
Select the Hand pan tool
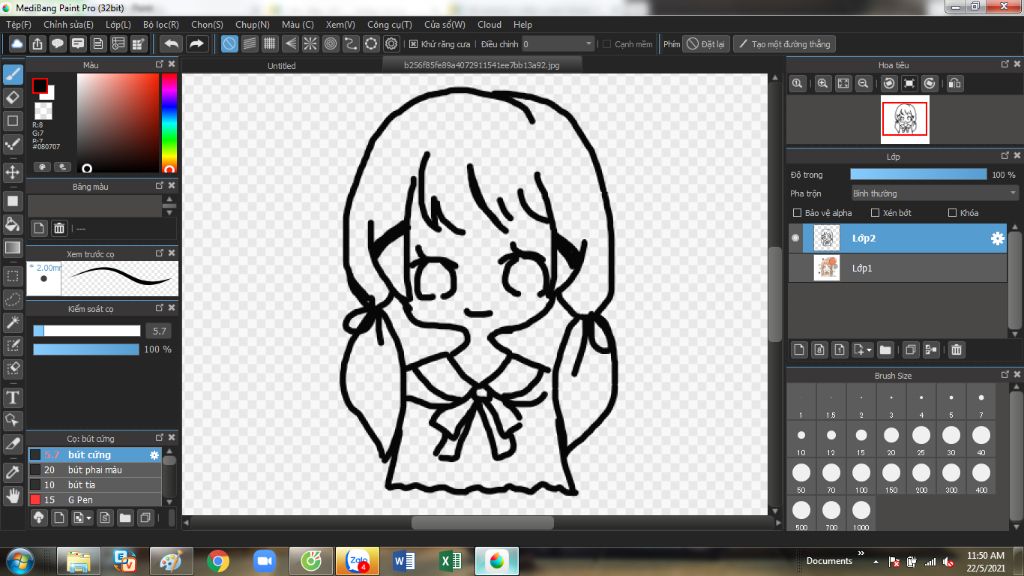point(12,496)
